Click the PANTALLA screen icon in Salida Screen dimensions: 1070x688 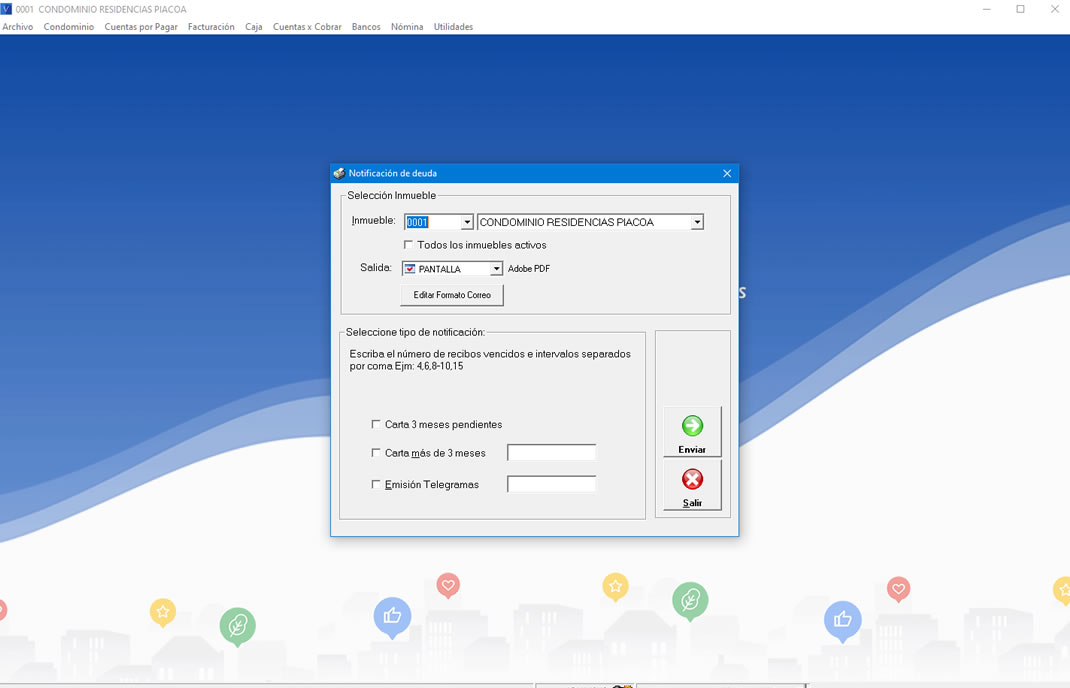410,269
